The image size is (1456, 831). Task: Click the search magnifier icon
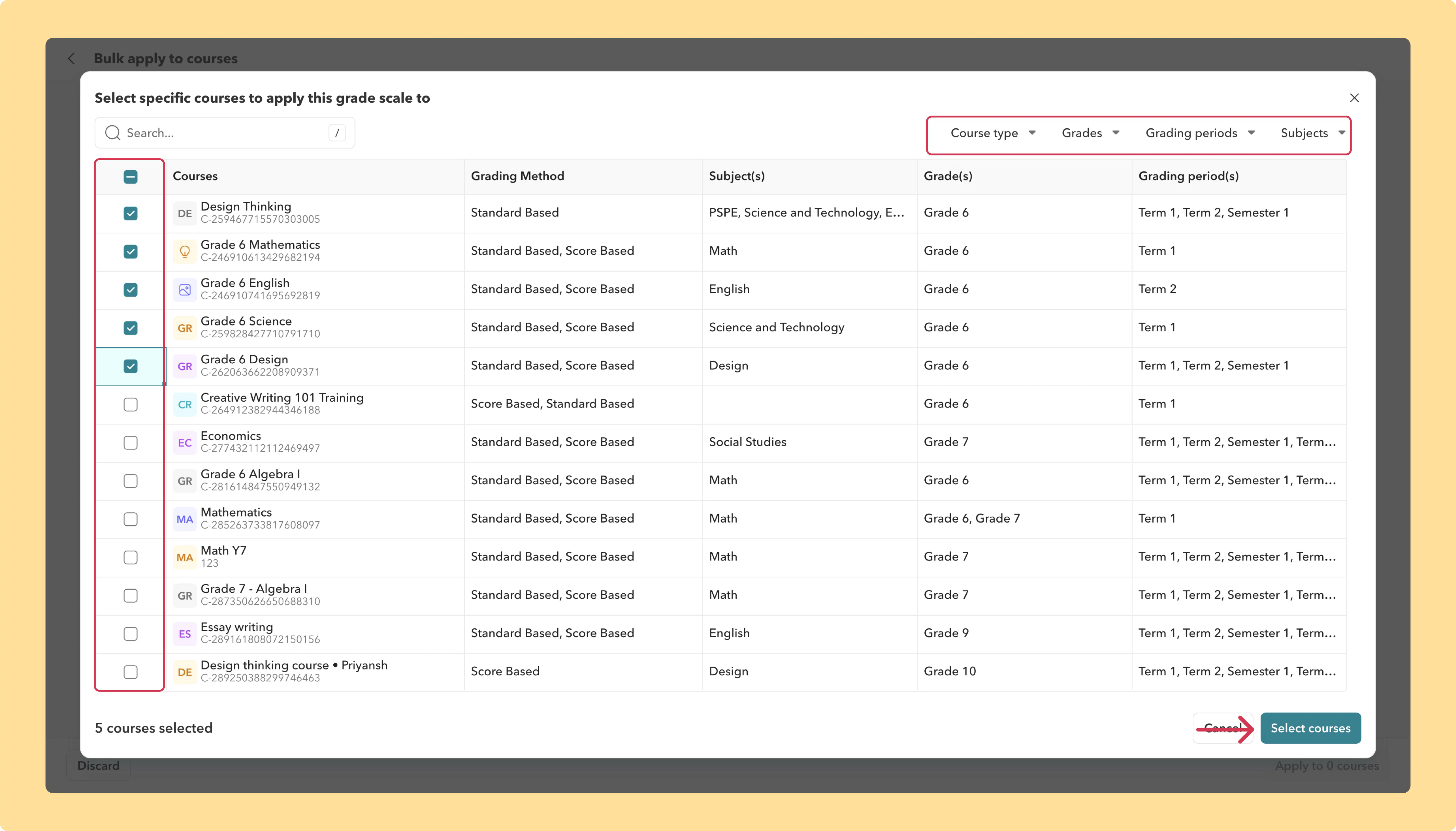[x=113, y=133]
